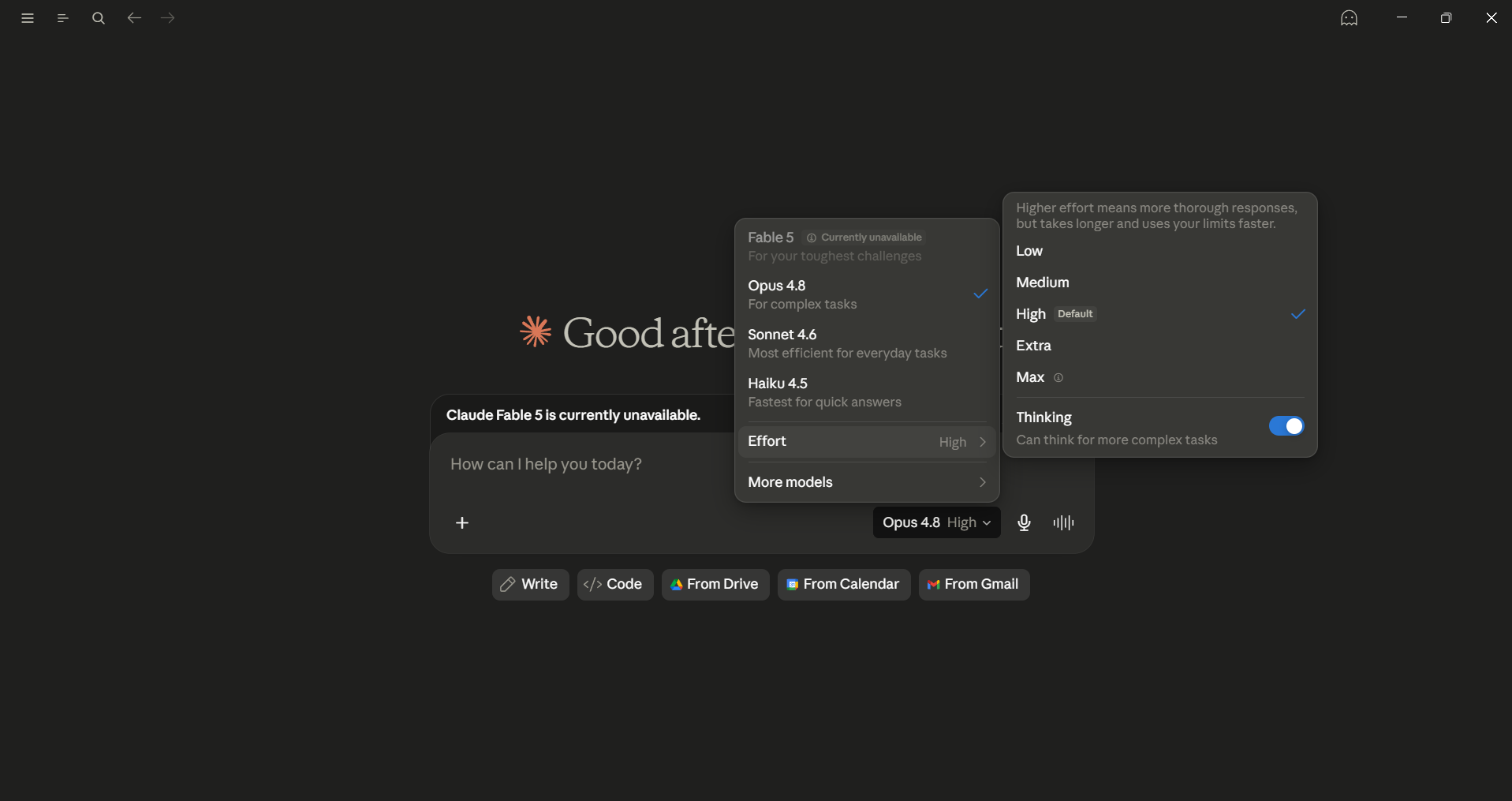The height and width of the screenshot is (801, 1512).
Task: Go forward with the right arrow
Action: [168, 18]
